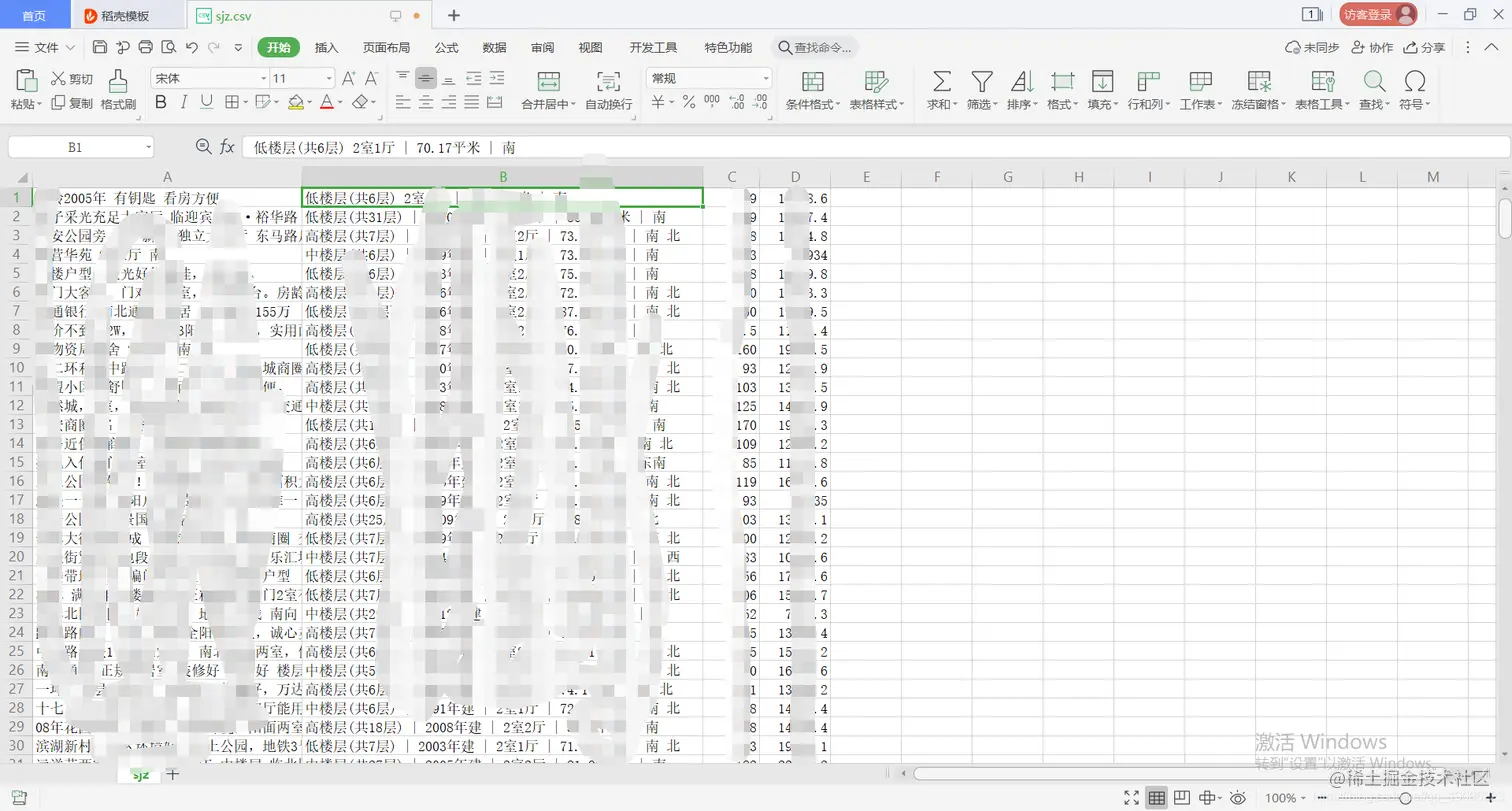1512x811 pixels.
Task: Enter full screen view in status bar
Action: 1131,797
